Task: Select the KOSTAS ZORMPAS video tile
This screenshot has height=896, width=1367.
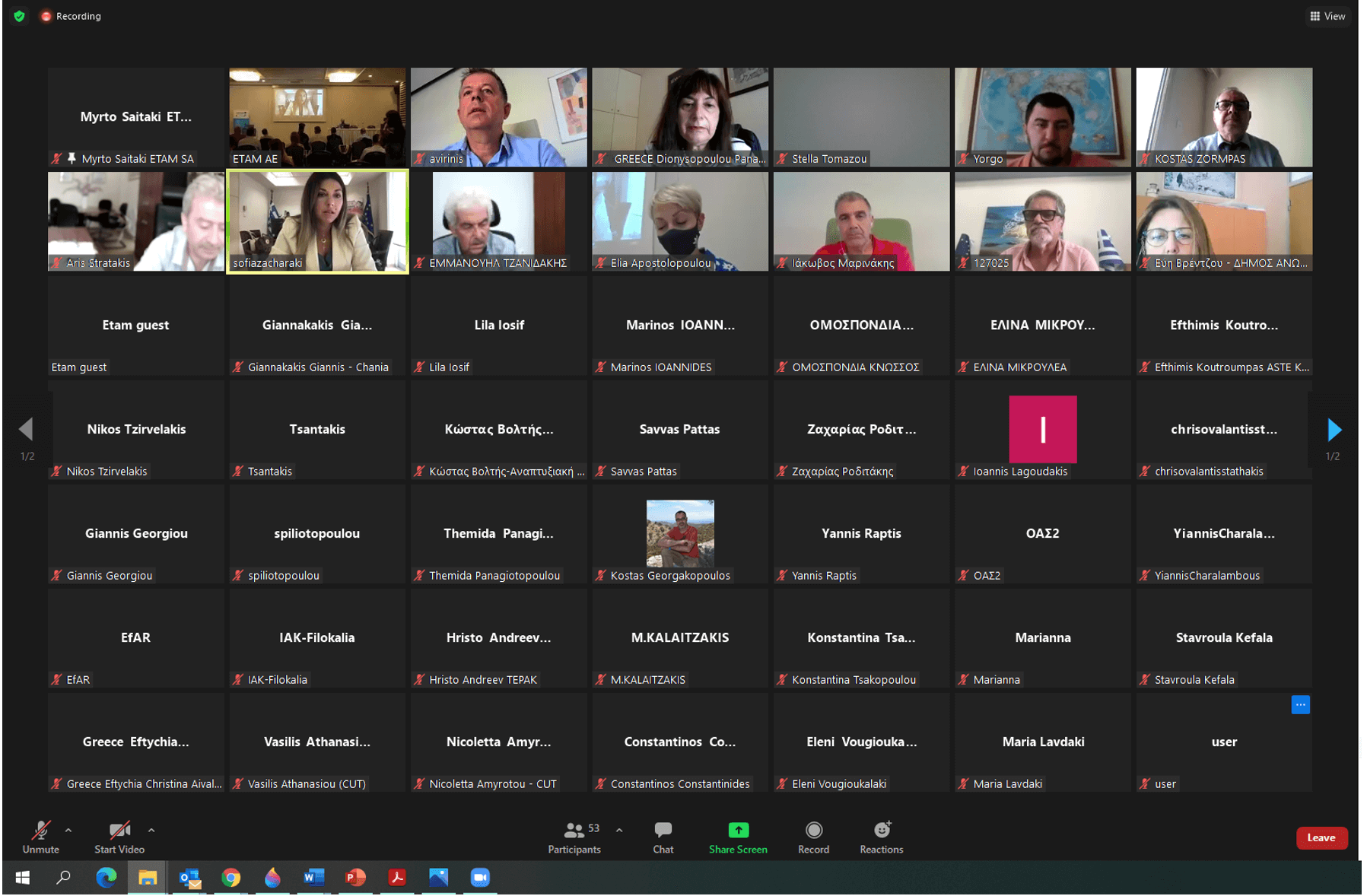Action: point(1224,117)
